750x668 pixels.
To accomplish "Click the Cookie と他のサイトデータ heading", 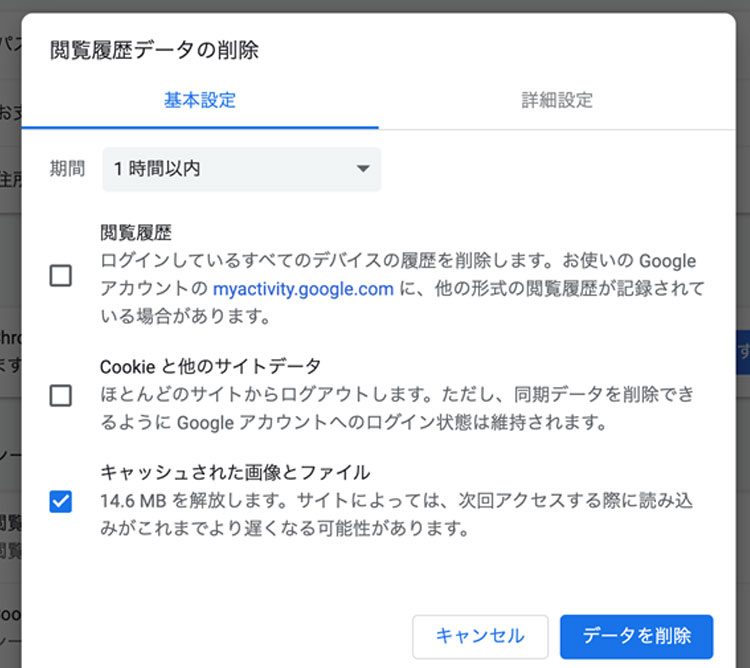I will coord(210,366).
